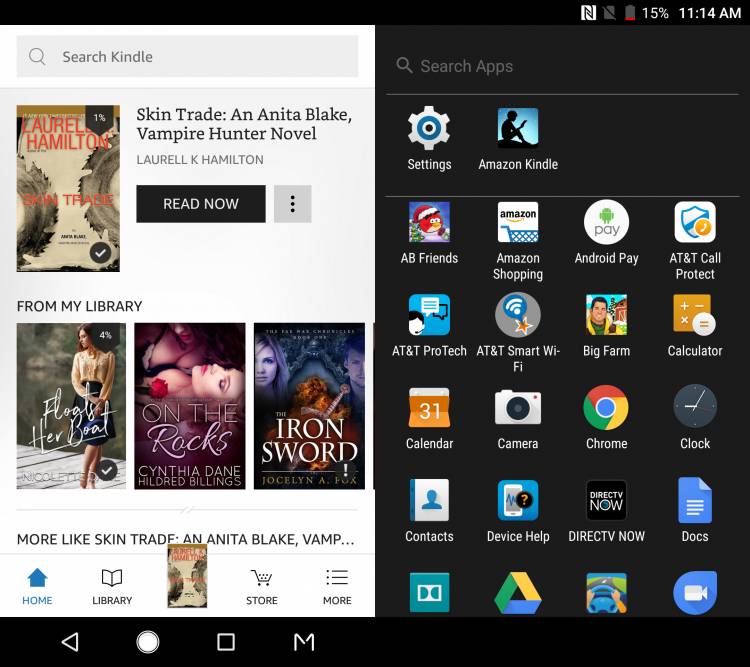Open Amazon Shopping app
The width and height of the screenshot is (750, 667).
pos(518,241)
